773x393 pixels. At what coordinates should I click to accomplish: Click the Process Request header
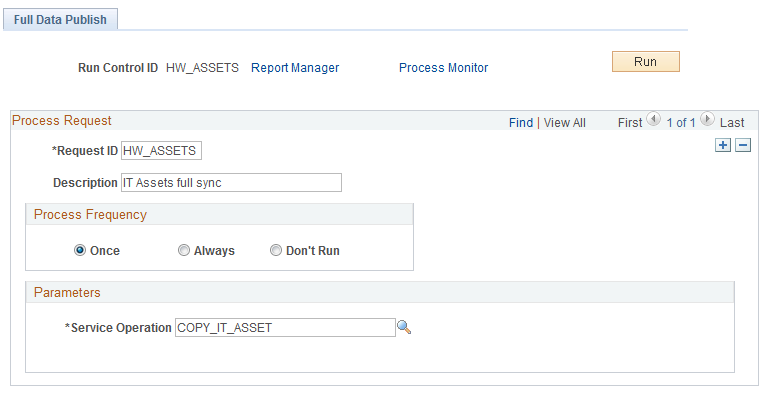62,120
